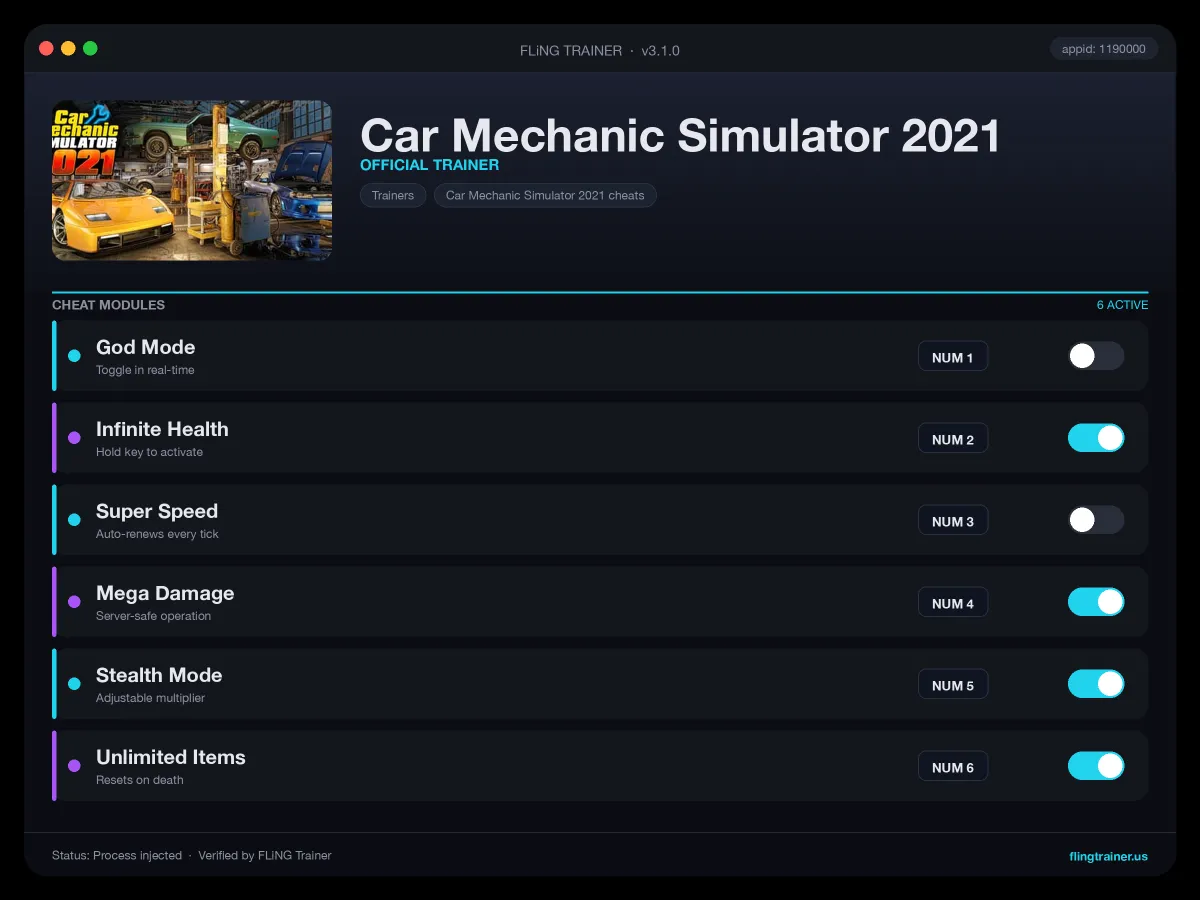Open the Trainers tag
The width and height of the screenshot is (1200, 900).
pyautogui.click(x=393, y=195)
